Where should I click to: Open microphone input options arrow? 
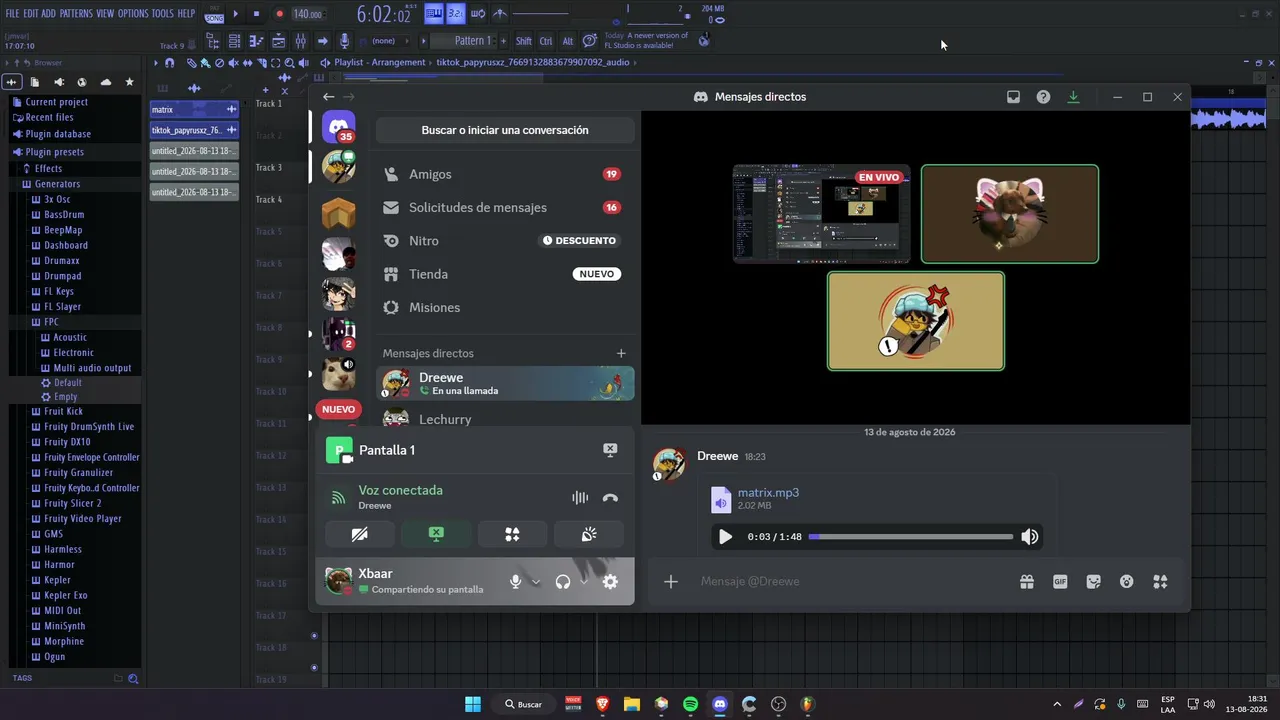click(x=536, y=581)
